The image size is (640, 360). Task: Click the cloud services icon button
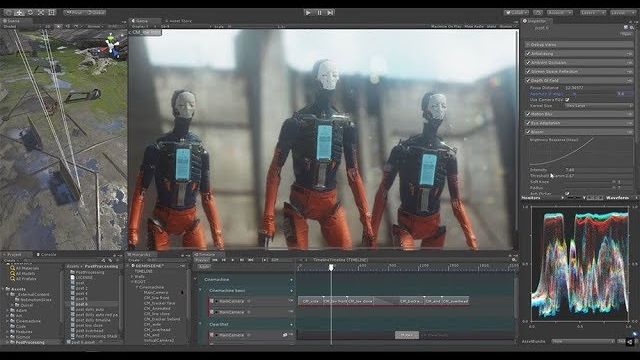[538, 13]
